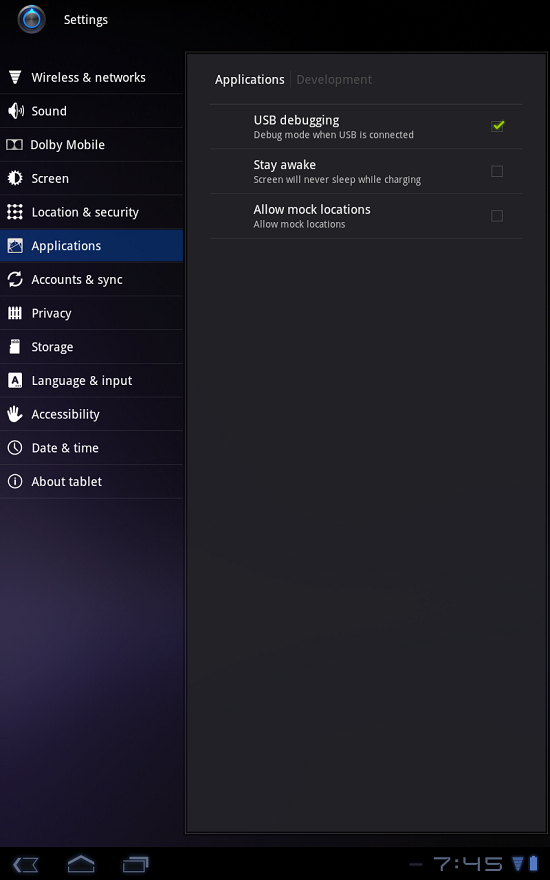Click the Accessibility hand icon

15,414
